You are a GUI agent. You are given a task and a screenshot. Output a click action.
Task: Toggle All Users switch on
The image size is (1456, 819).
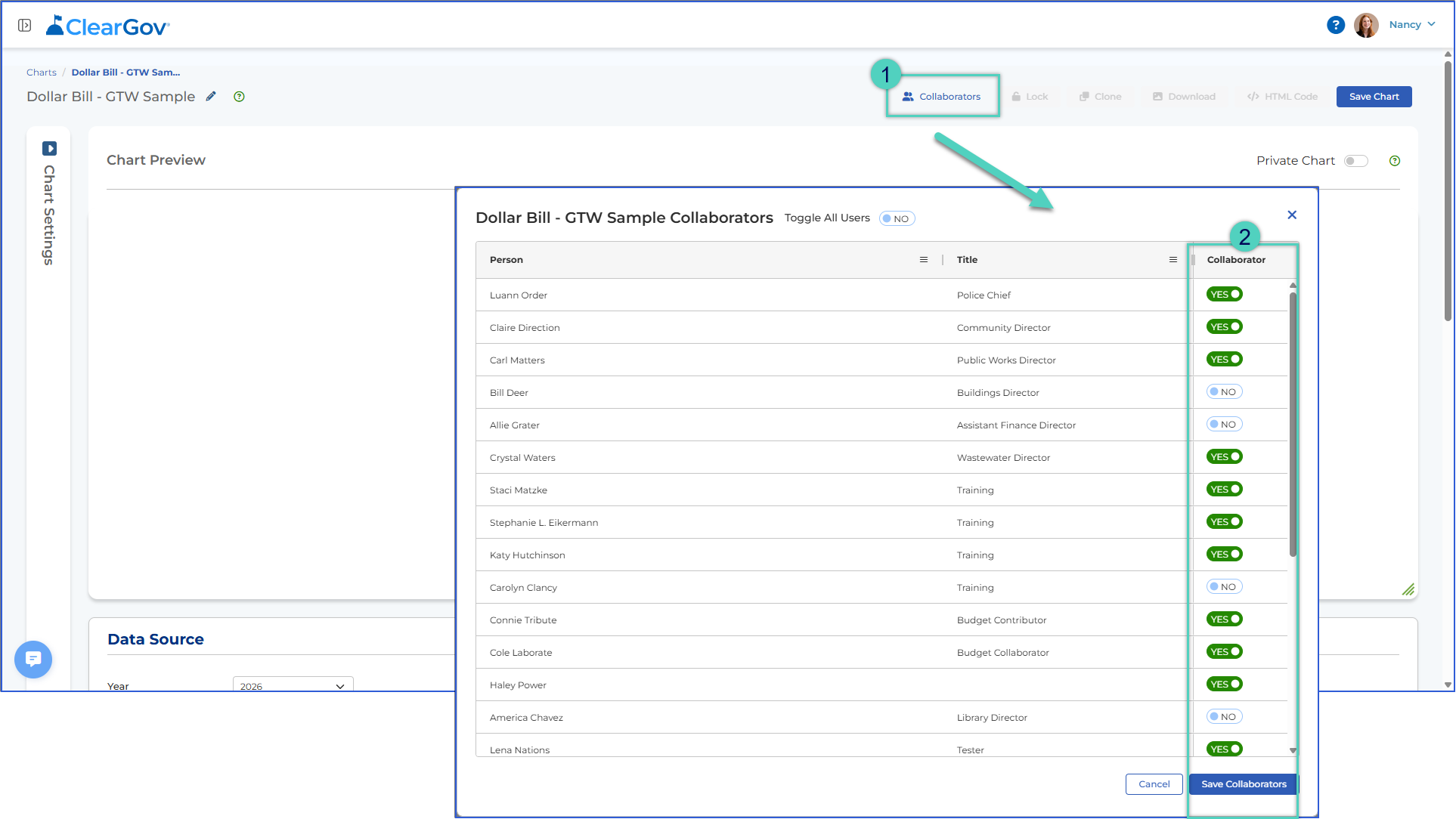point(897,219)
